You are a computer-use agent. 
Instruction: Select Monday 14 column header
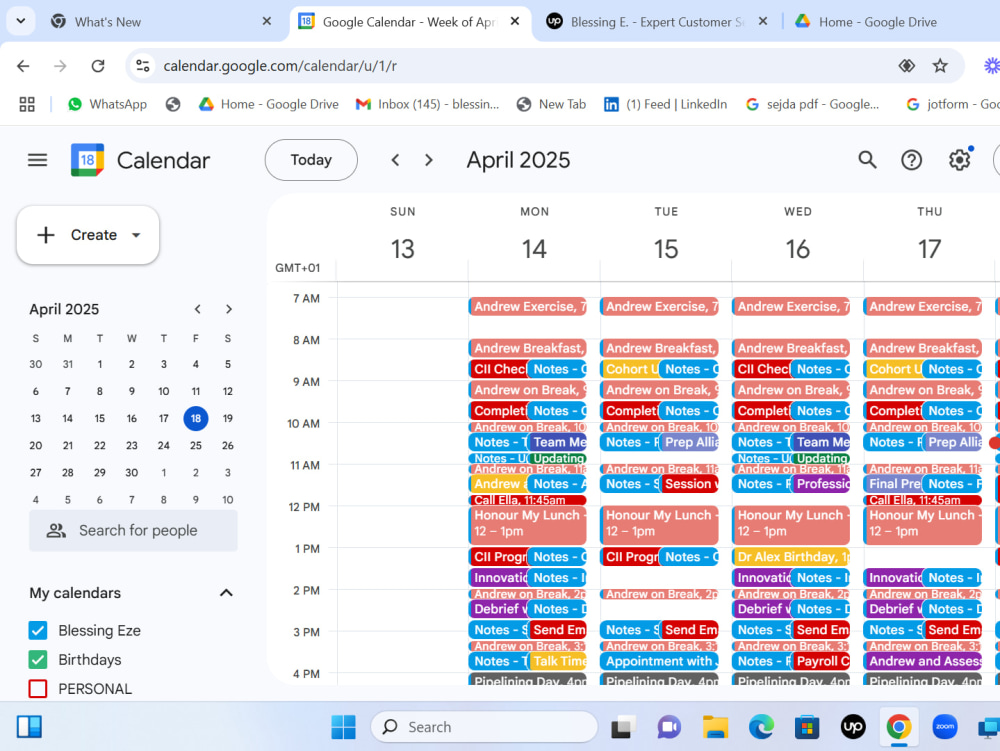pos(534,235)
